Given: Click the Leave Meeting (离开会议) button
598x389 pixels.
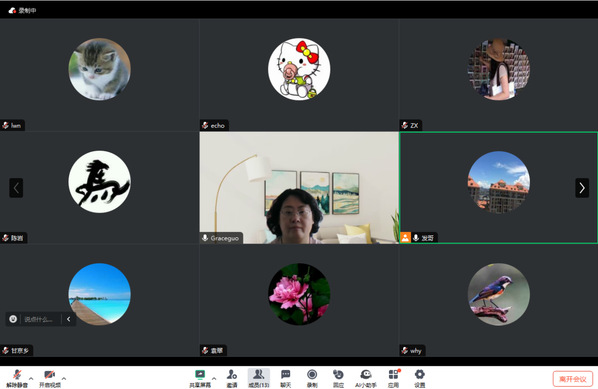Looking at the screenshot, I should click(572, 379).
